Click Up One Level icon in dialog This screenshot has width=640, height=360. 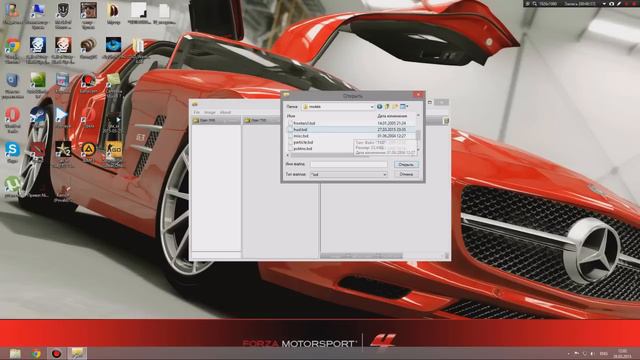(387, 107)
